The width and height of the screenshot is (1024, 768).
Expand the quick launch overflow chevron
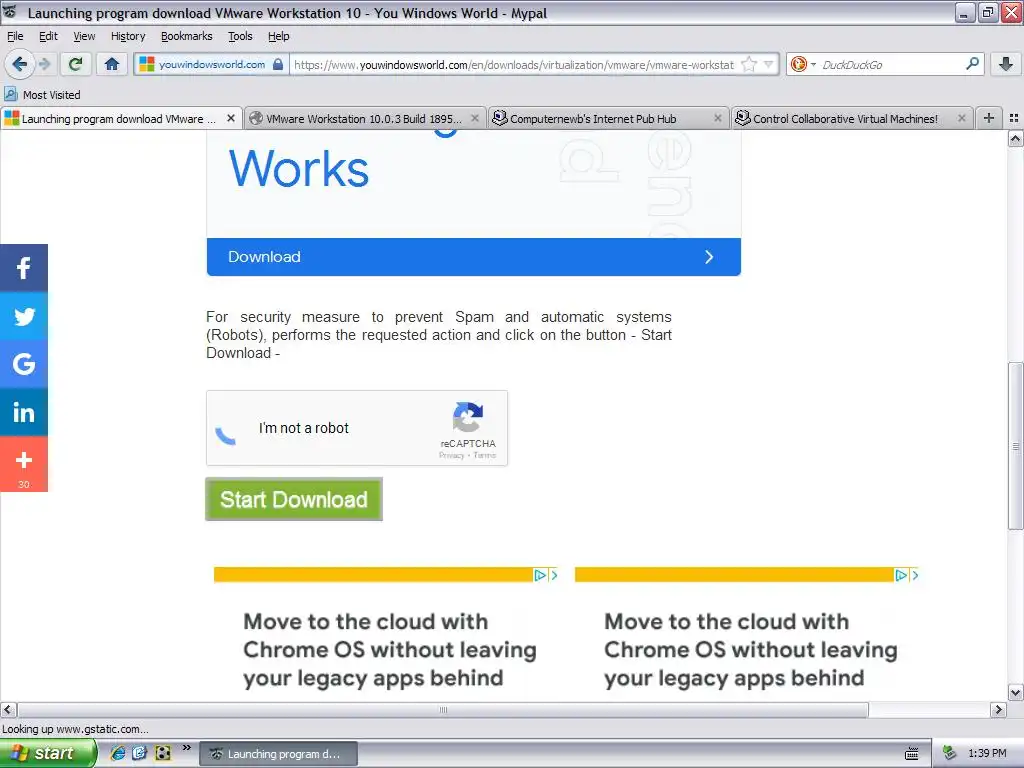pos(187,748)
